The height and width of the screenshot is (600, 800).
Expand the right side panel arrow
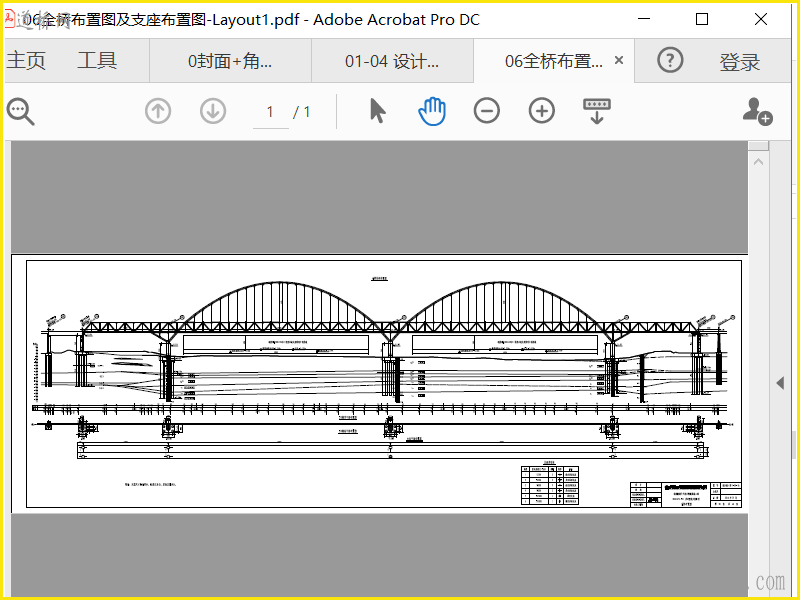(x=780, y=383)
